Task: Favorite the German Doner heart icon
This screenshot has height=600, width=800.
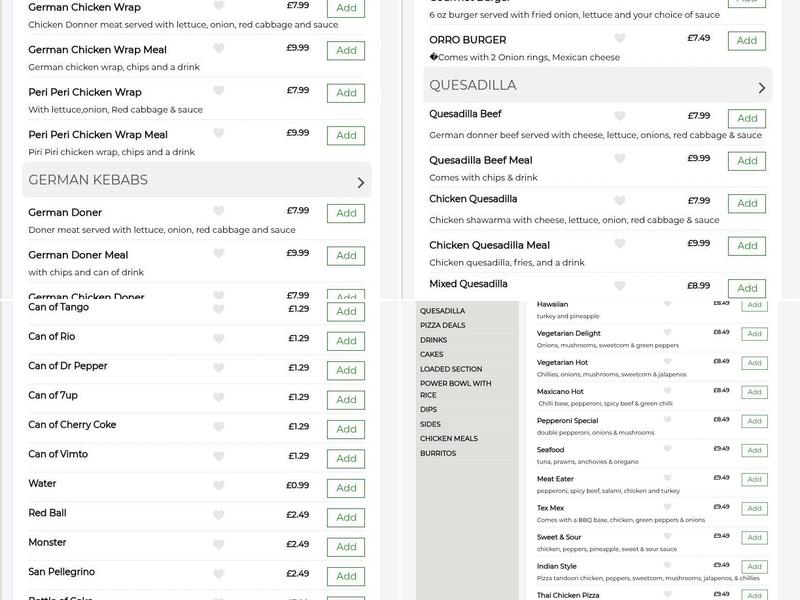Action: pos(219,211)
